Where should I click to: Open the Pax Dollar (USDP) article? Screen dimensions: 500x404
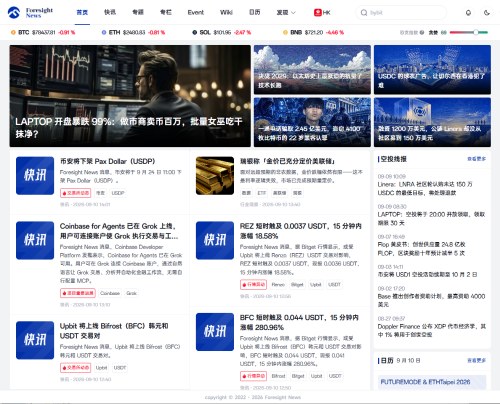point(107,161)
